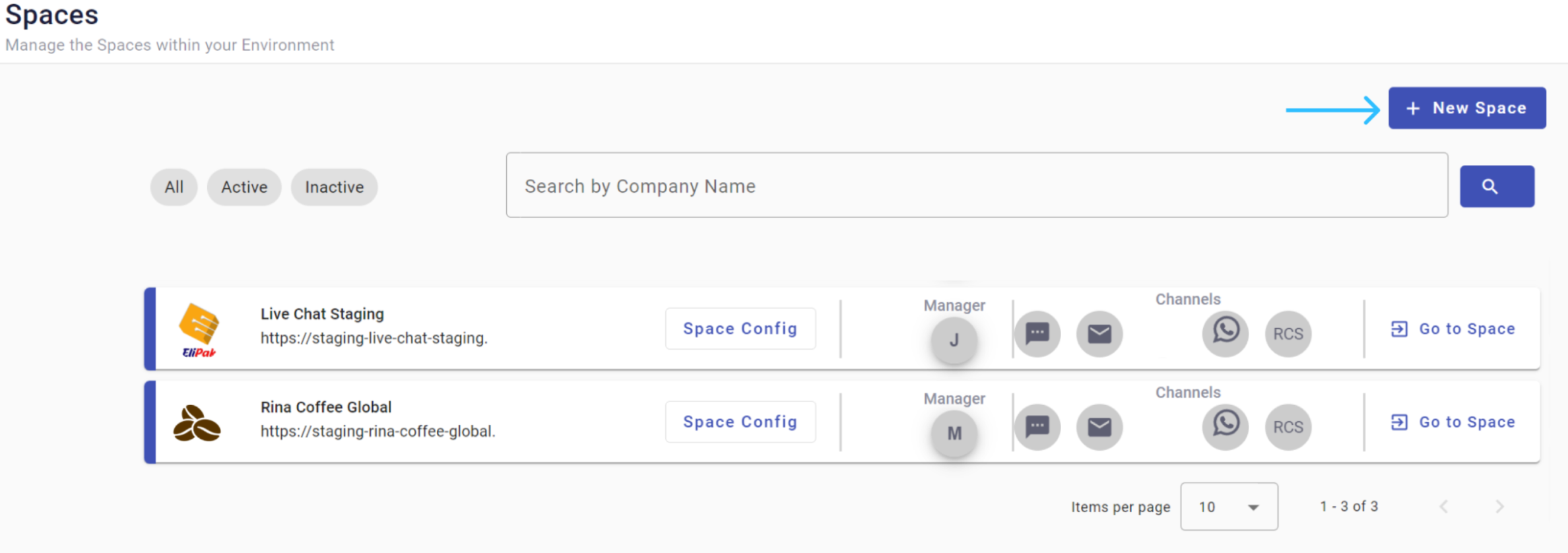Click the email channel icon for Rina Coffee Global
The width and height of the screenshot is (1568, 553).
click(1099, 427)
